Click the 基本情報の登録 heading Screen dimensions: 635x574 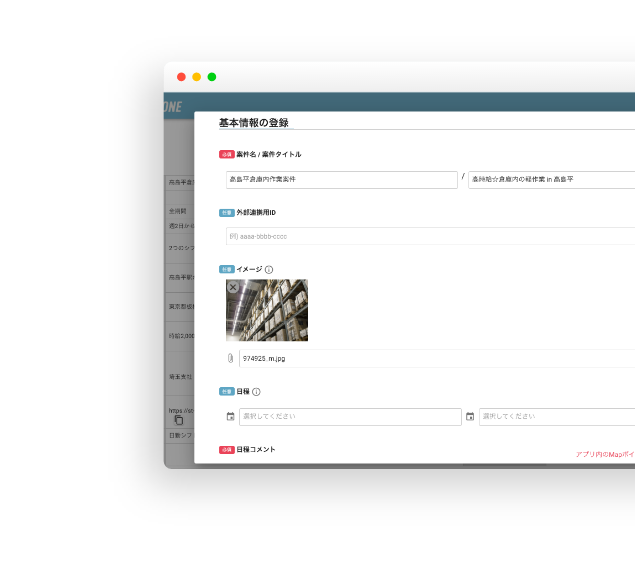point(254,123)
